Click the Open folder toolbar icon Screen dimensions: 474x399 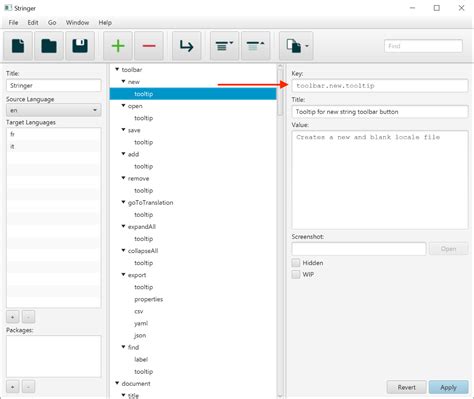click(x=49, y=46)
